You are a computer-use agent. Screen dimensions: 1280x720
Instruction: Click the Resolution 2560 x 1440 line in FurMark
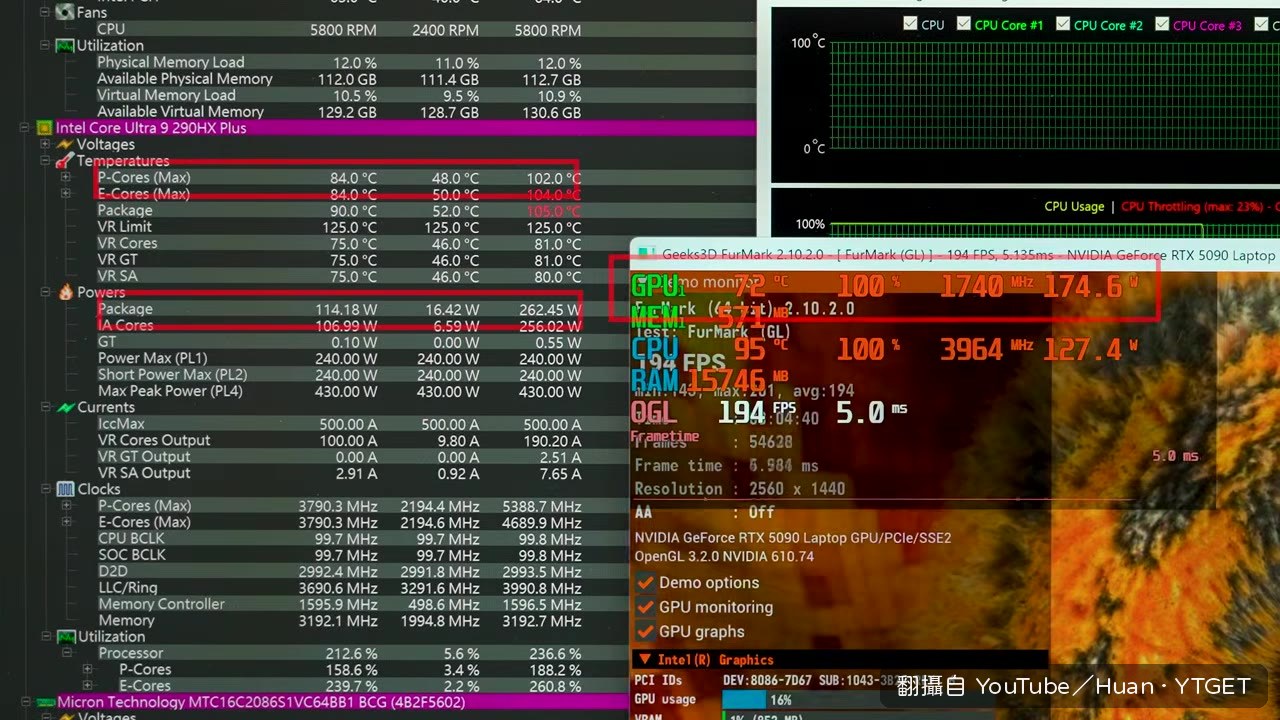[740, 489]
